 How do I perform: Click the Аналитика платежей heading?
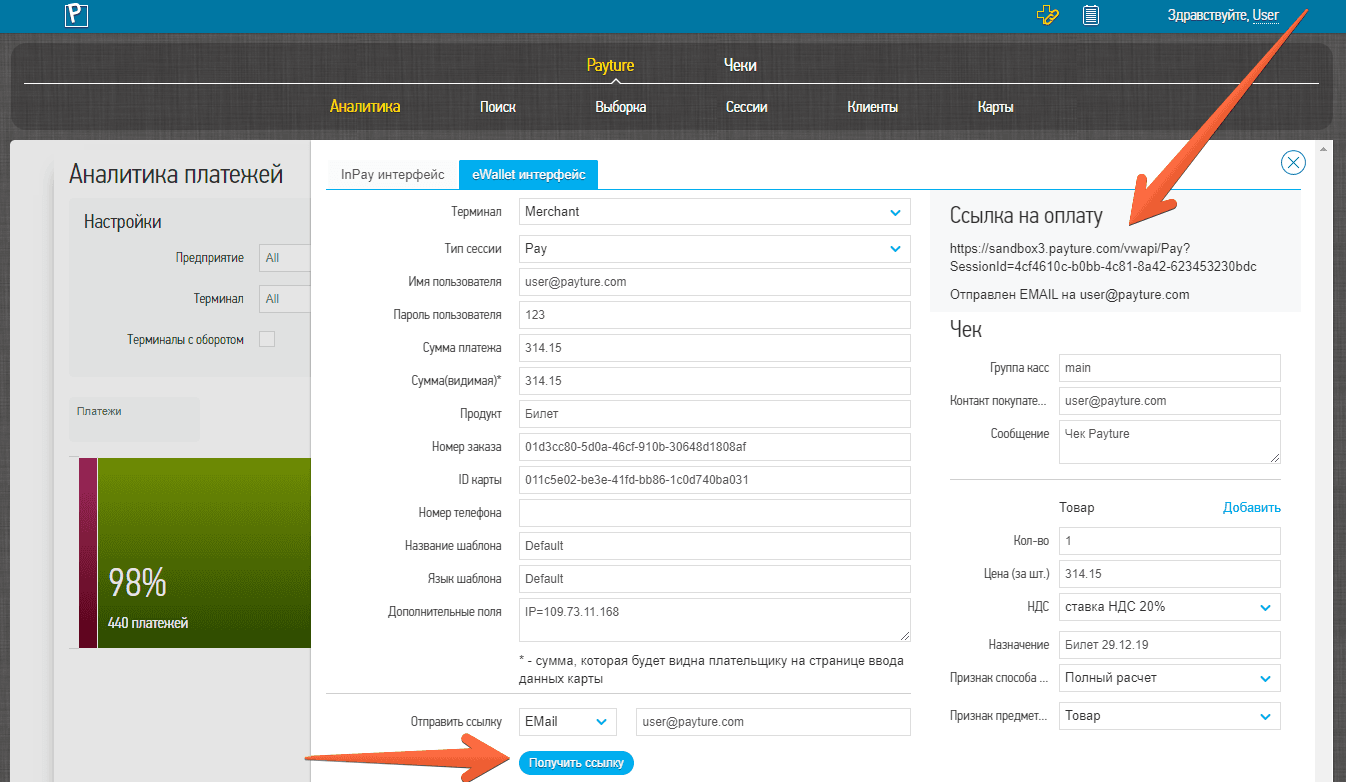point(176,175)
